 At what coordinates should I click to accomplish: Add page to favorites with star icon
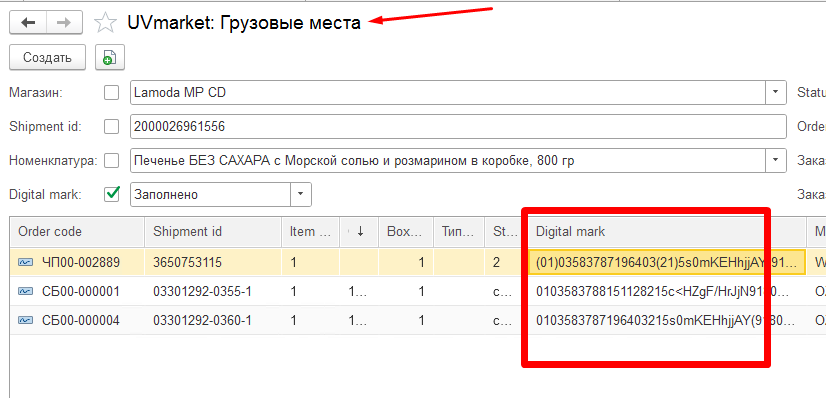[105, 23]
